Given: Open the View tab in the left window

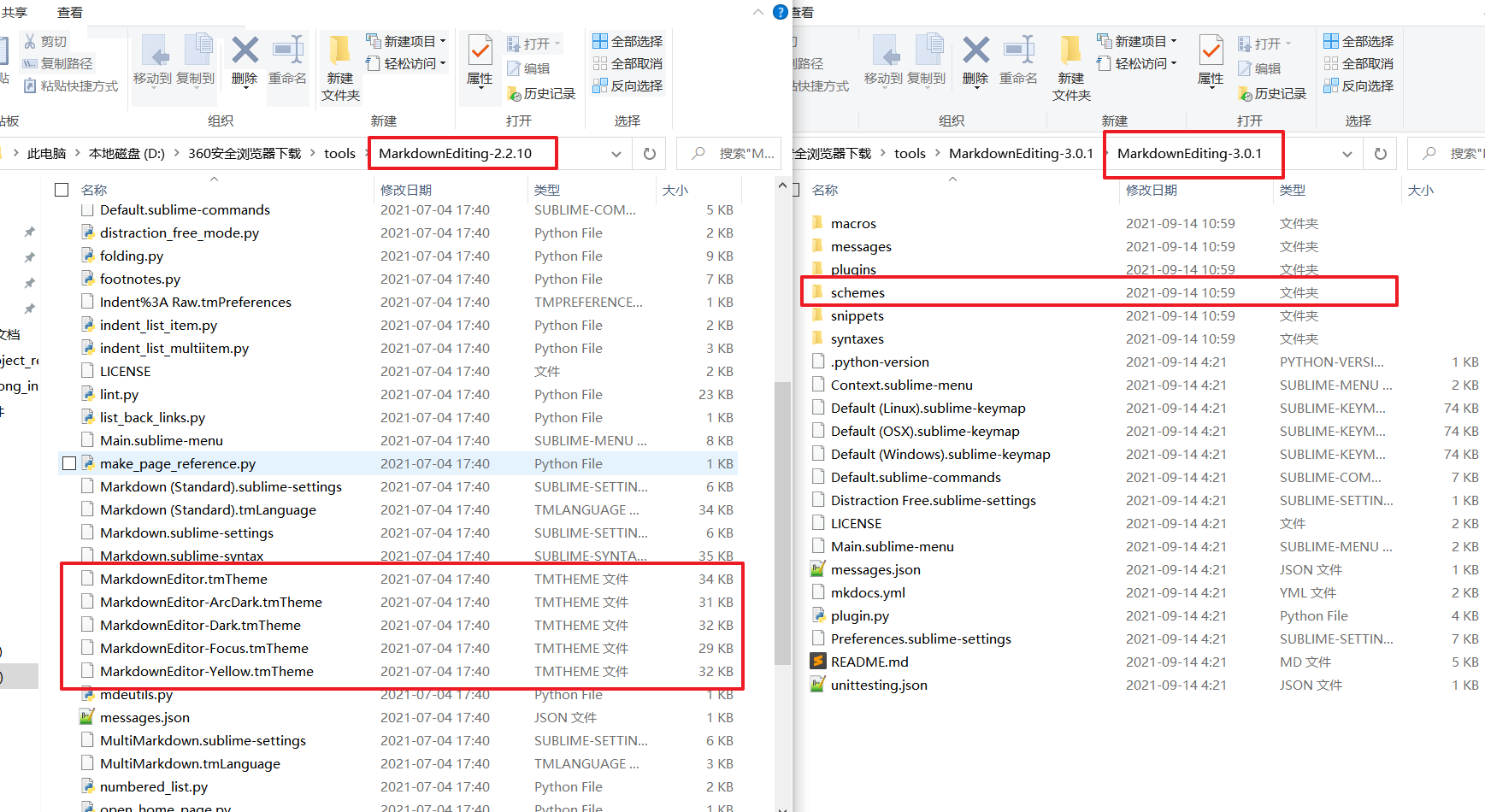Looking at the screenshot, I should tap(70, 12).
